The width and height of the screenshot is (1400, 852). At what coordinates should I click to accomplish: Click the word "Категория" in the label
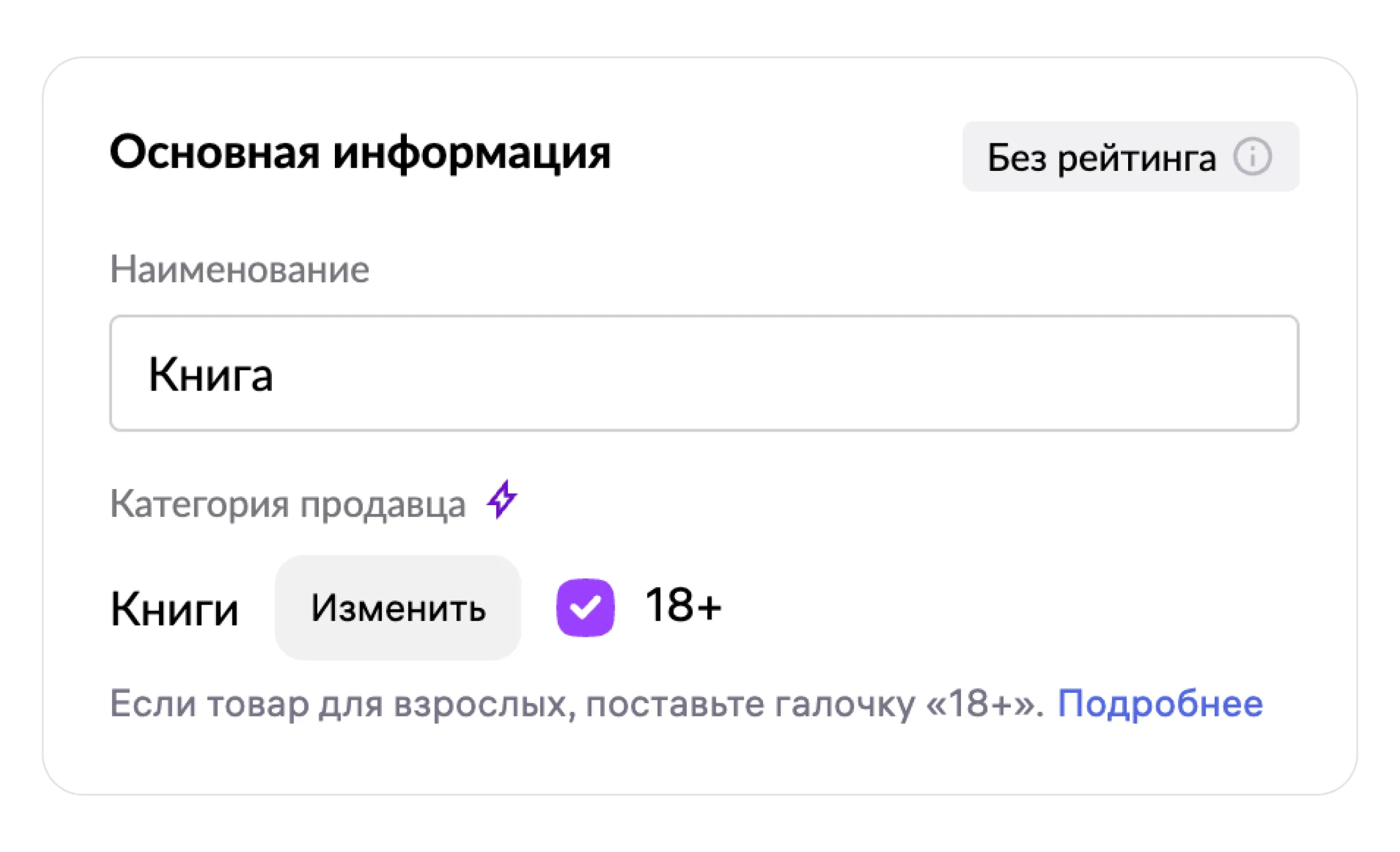pos(199,505)
